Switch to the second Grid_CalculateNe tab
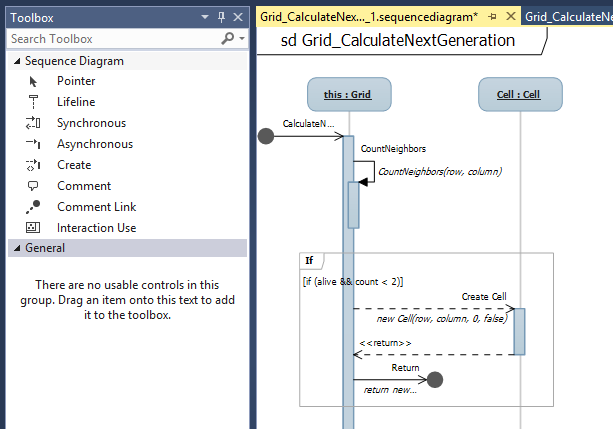This screenshot has width=613, height=429. [x=568, y=17]
